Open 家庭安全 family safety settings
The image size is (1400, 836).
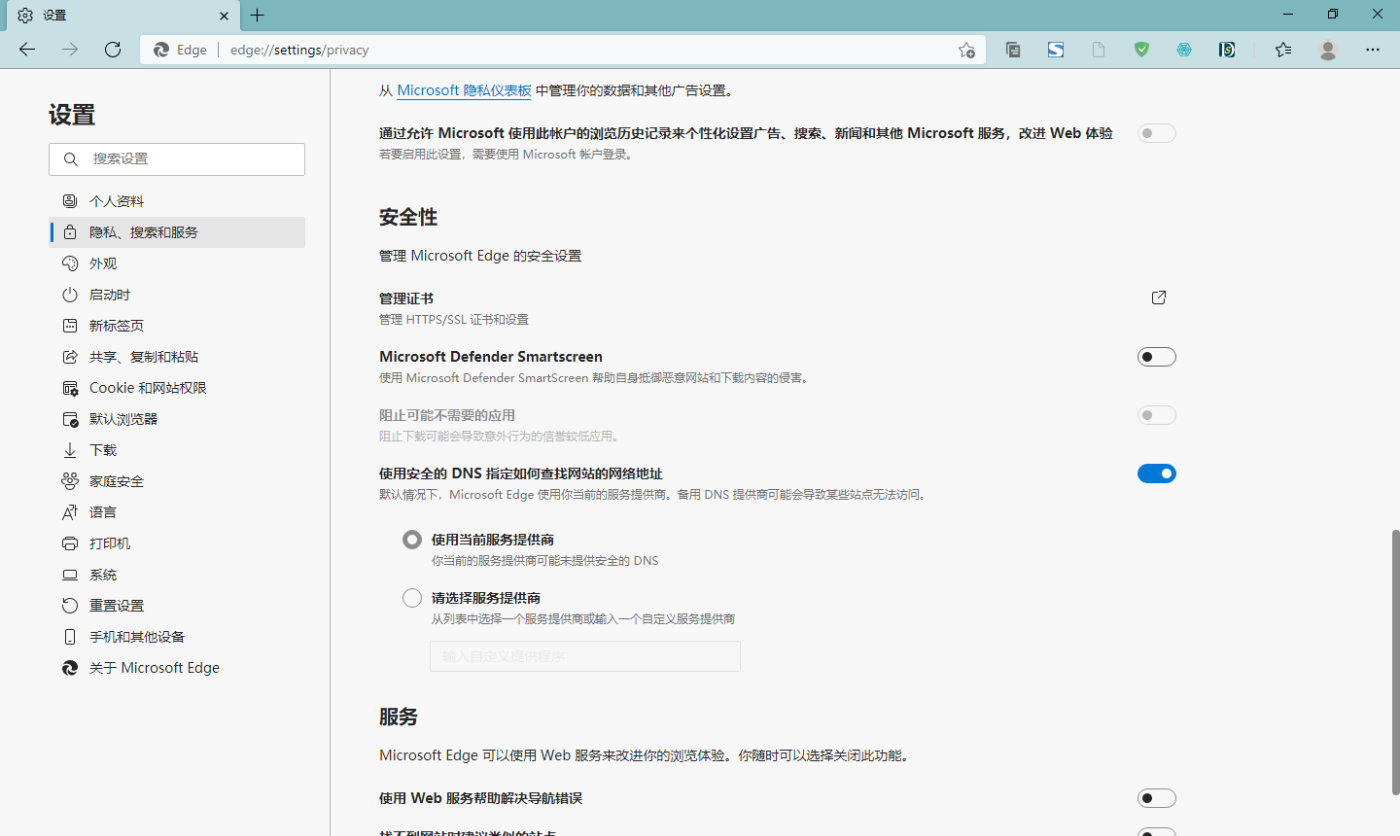(177, 481)
